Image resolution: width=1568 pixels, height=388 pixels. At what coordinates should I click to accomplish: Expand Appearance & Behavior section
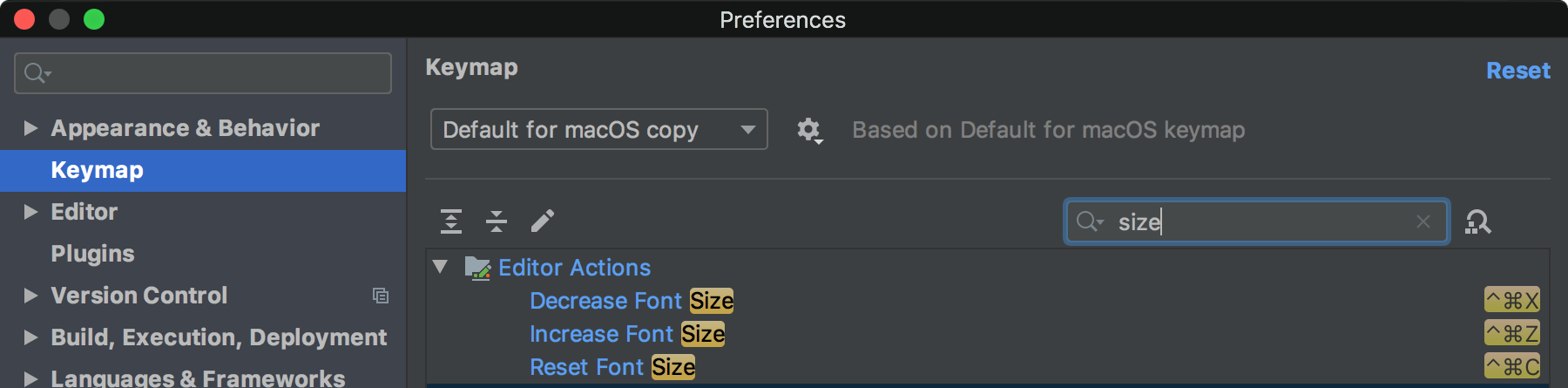pyautogui.click(x=30, y=128)
